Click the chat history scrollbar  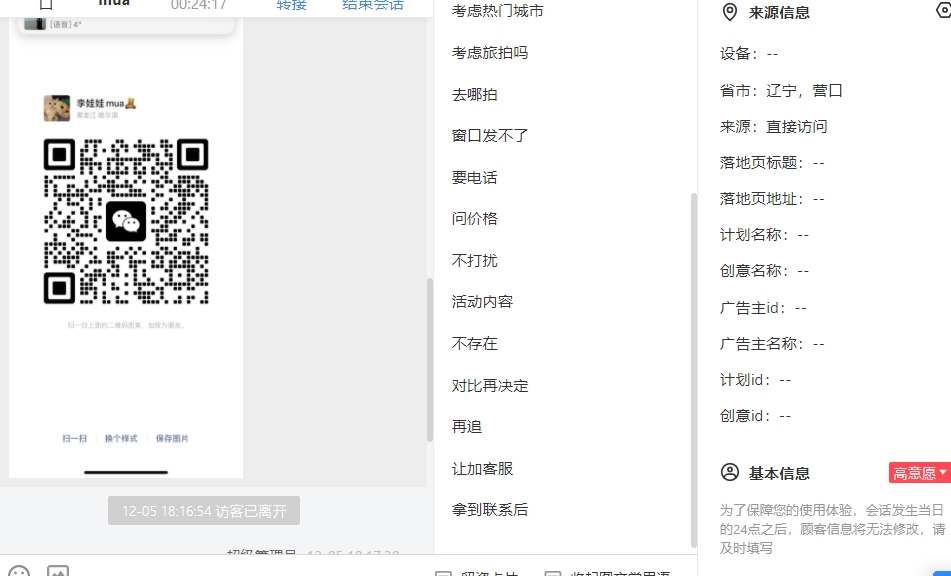pos(429,360)
